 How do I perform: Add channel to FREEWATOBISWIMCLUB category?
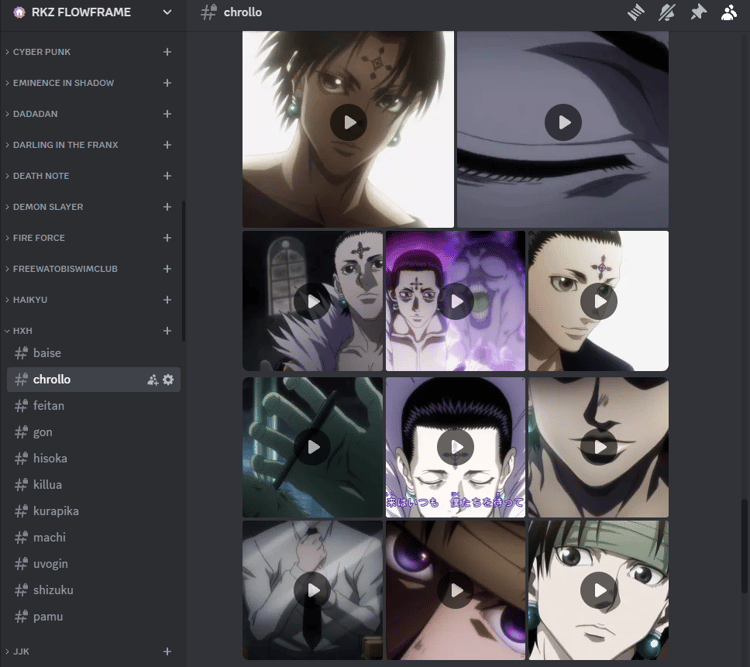(167, 269)
